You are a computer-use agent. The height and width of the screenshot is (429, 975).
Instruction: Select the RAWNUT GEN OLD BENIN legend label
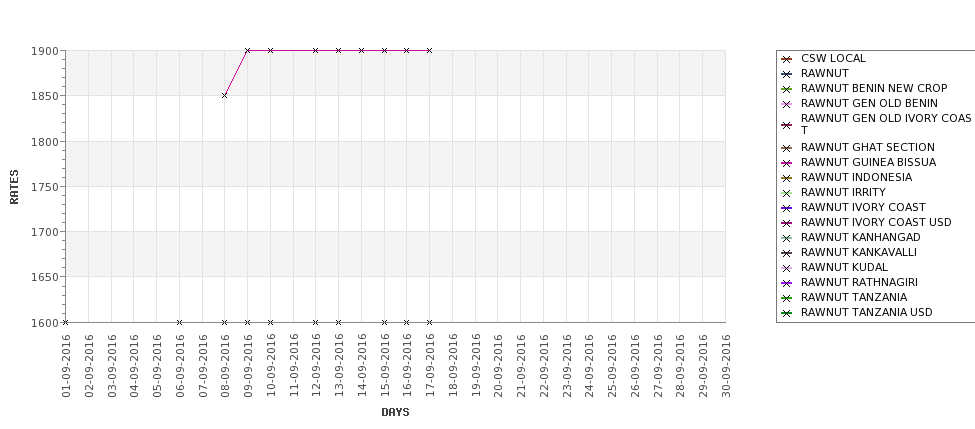[869, 103]
